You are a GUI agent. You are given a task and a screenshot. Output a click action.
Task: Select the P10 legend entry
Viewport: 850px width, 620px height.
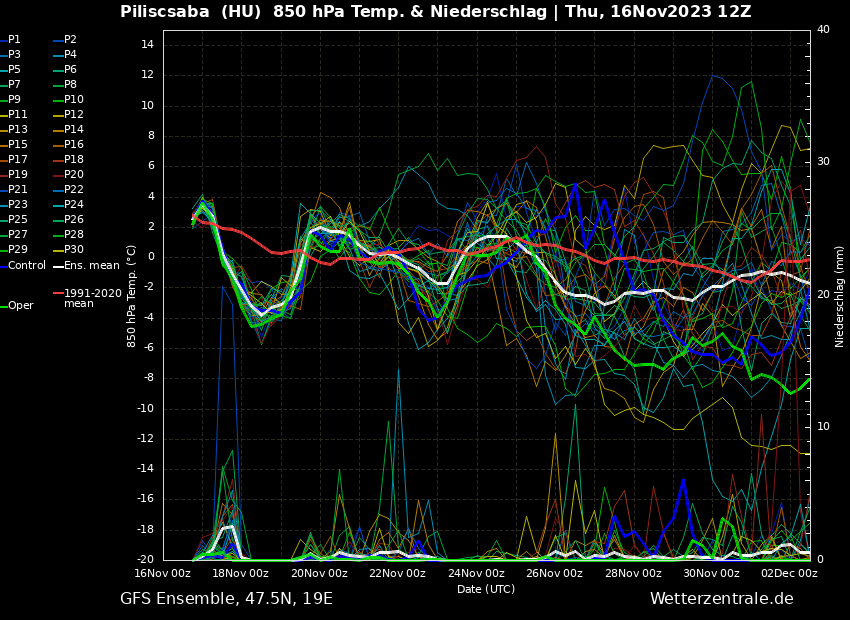click(x=74, y=100)
